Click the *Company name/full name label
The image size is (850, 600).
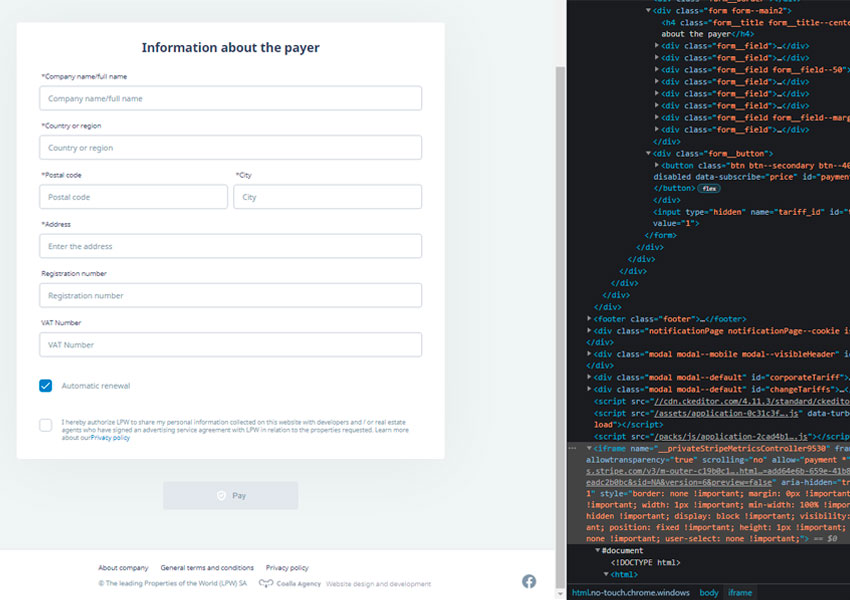84,76
